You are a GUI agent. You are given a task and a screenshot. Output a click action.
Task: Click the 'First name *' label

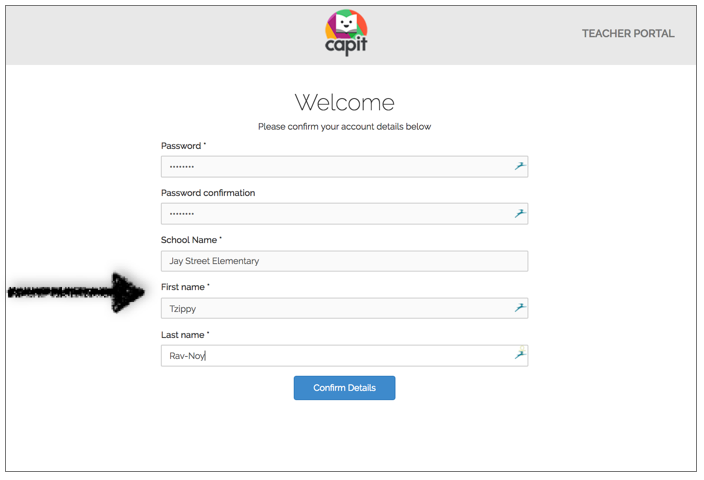pyautogui.click(x=185, y=287)
